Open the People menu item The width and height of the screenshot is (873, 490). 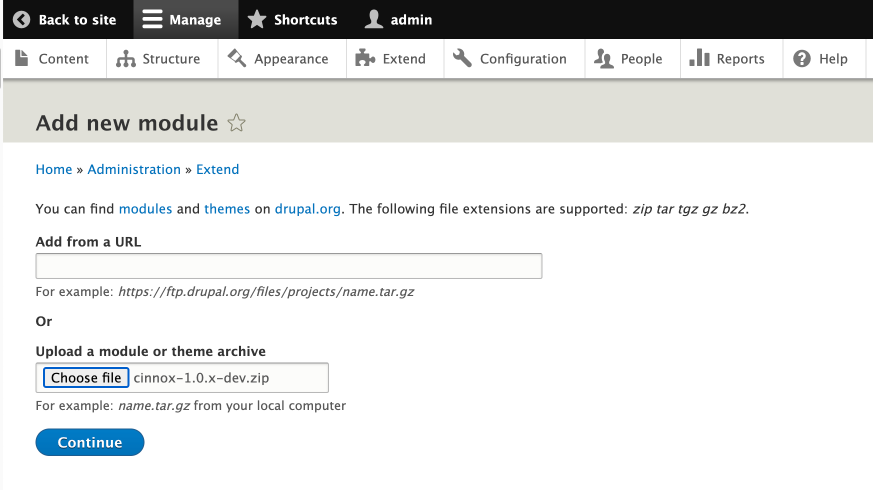click(x=630, y=59)
